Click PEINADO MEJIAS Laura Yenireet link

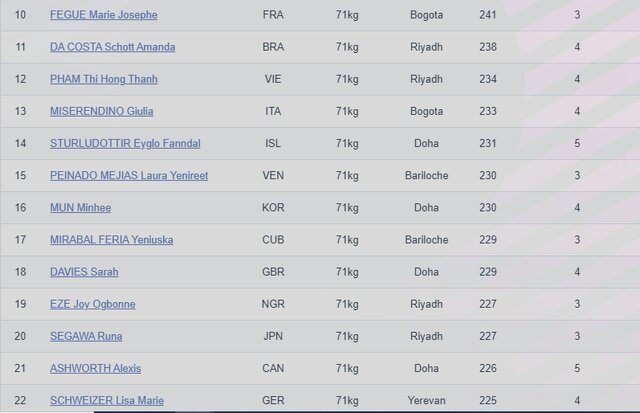coord(129,175)
